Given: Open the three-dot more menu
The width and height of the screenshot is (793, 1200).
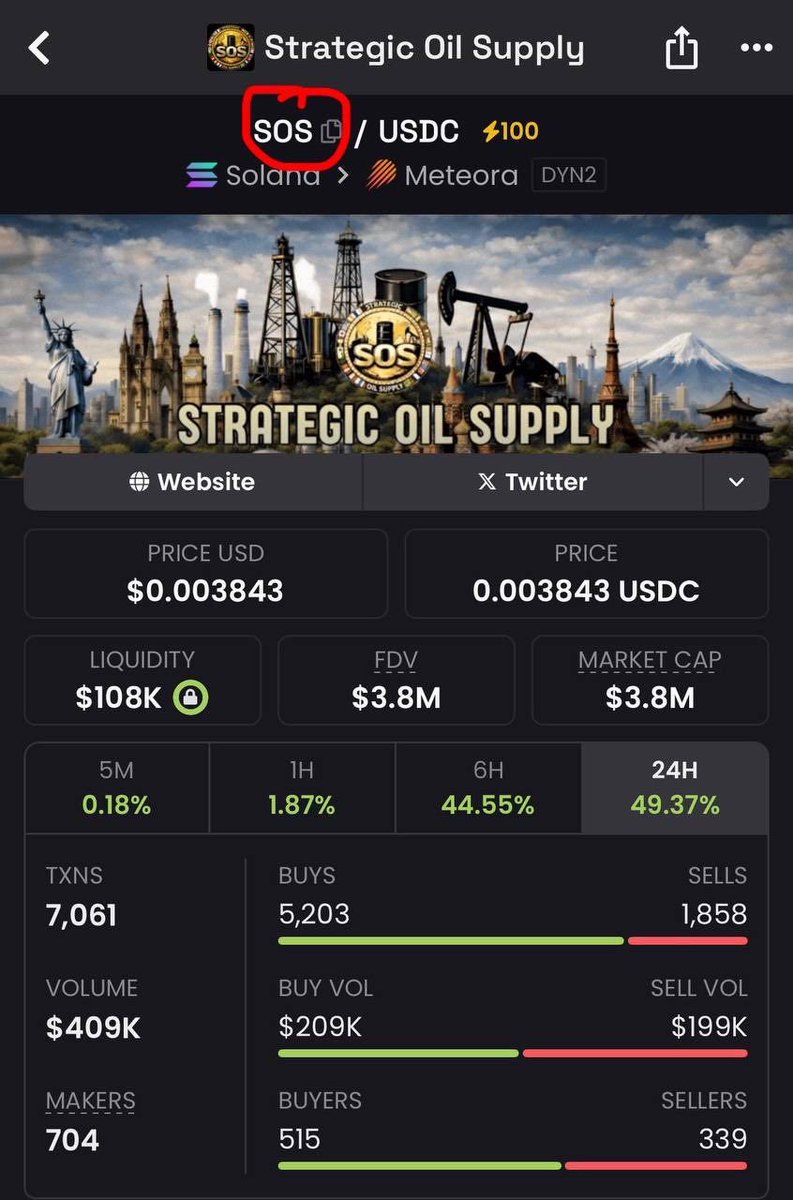Looking at the screenshot, I should [756, 47].
